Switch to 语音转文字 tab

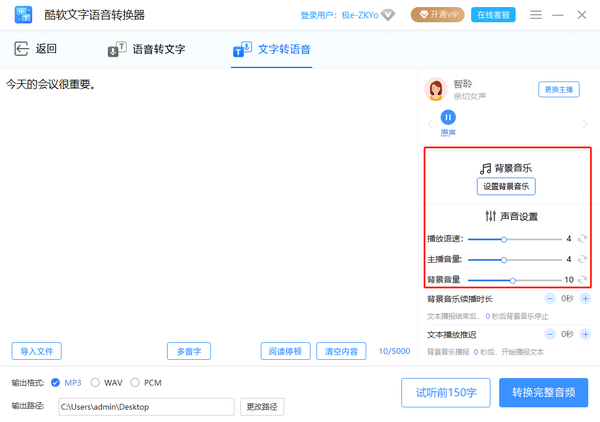(x=147, y=49)
